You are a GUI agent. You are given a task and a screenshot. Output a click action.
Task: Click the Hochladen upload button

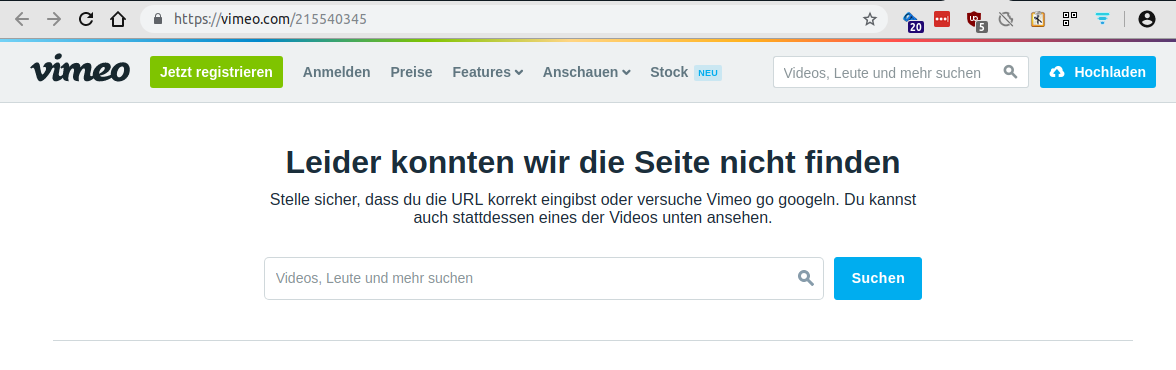tap(1098, 72)
